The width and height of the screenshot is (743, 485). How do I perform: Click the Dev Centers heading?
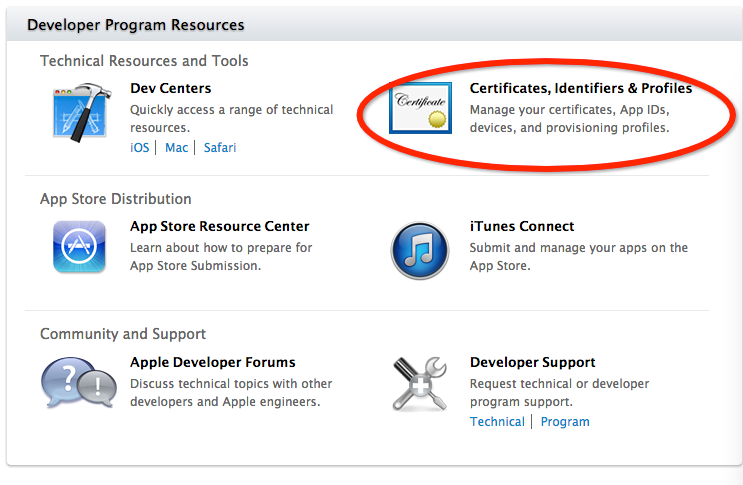pyautogui.click(x=170, y=89)
